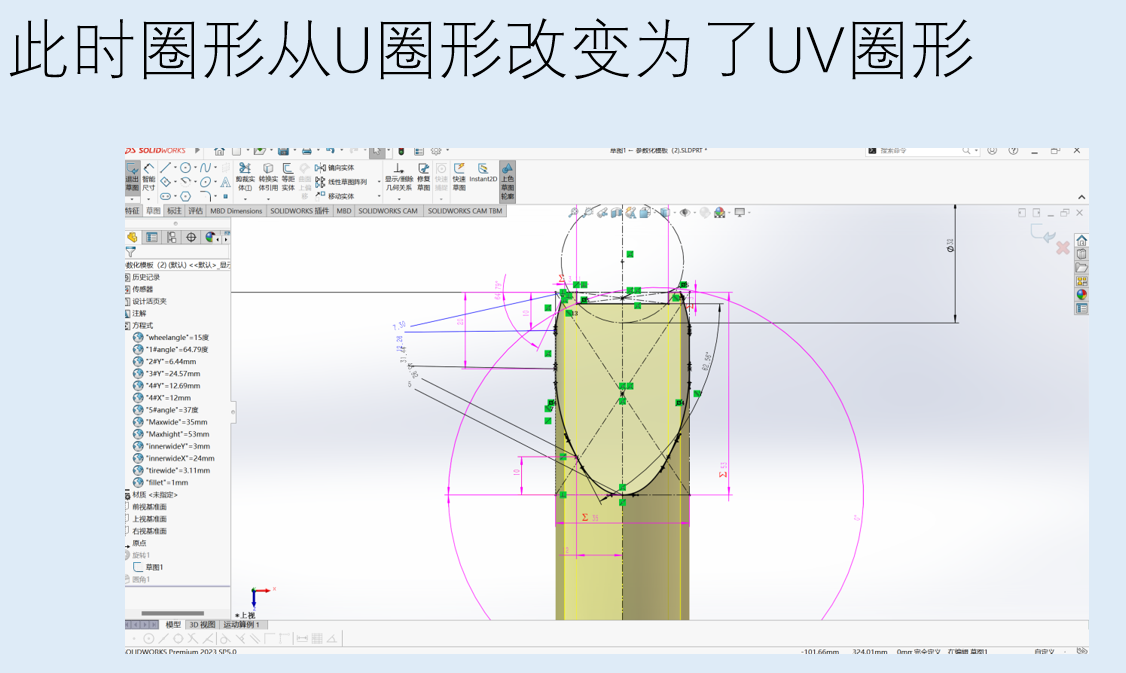Cancel sketch with red X corner icon
This screenshot has height=673, width=1126.
[x=1063, y=249]
